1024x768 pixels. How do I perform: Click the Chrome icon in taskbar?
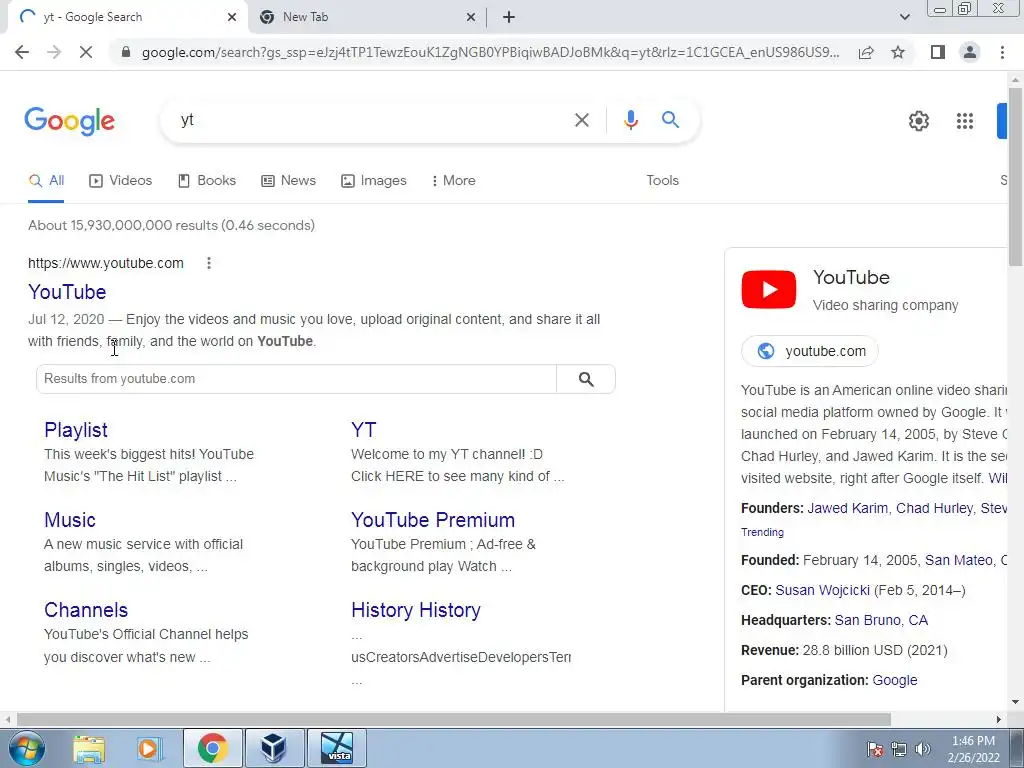pos(212,748)
